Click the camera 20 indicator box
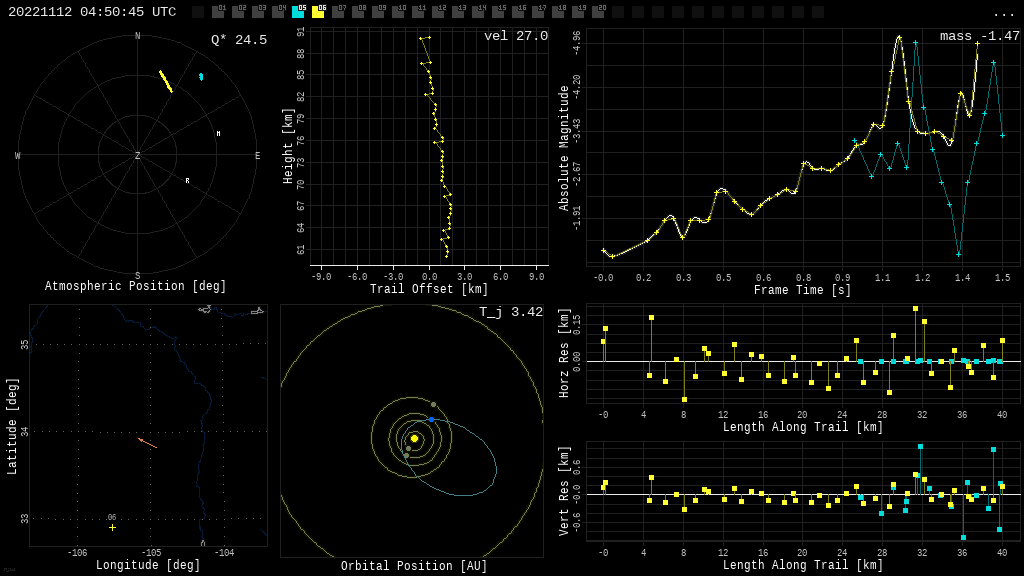The height and width of the screenshot is (576, 1024). pyautogui.click(x=598, y=12)
